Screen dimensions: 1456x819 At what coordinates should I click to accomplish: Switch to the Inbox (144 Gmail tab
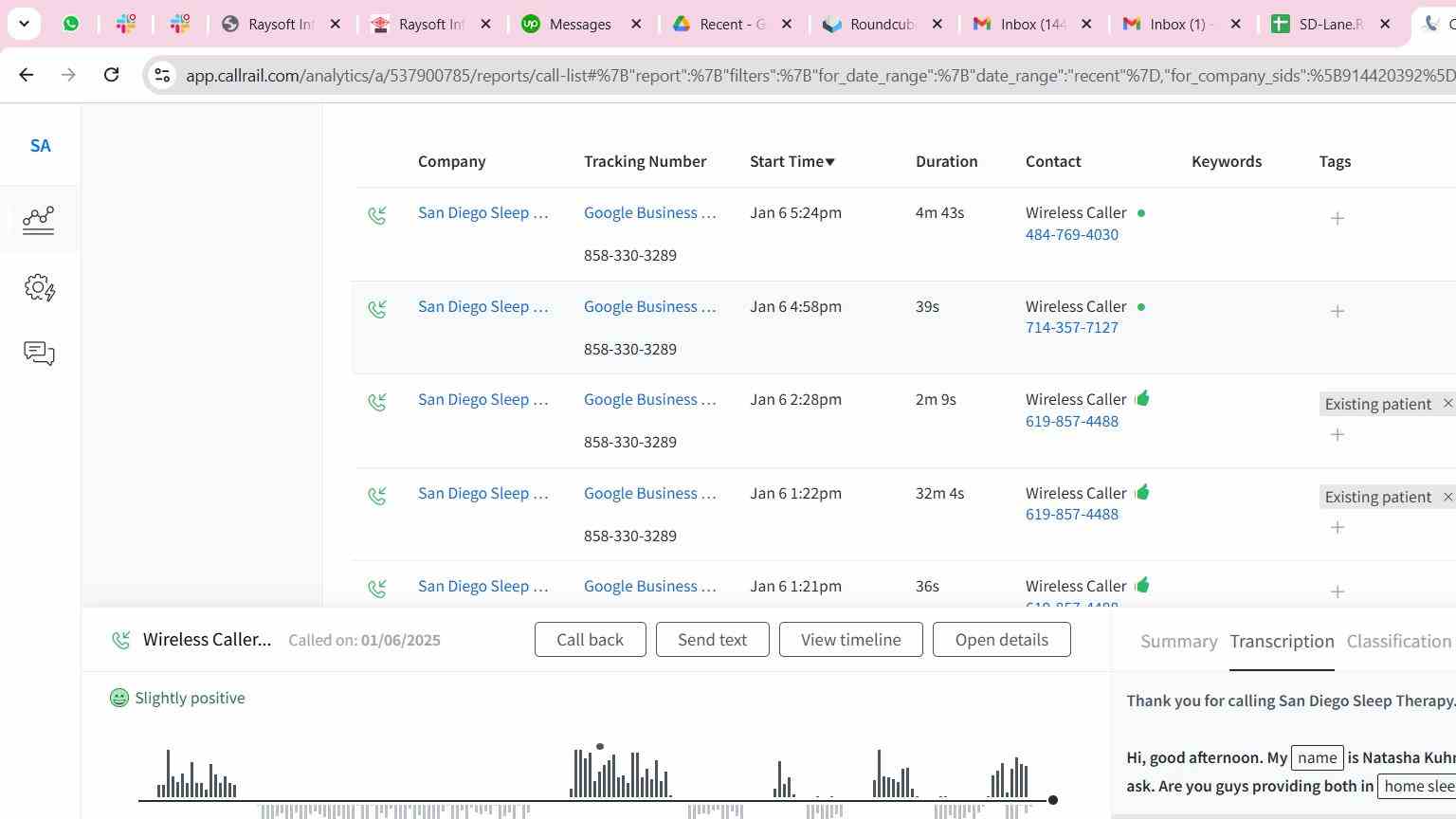click(x=1032, y=25)
